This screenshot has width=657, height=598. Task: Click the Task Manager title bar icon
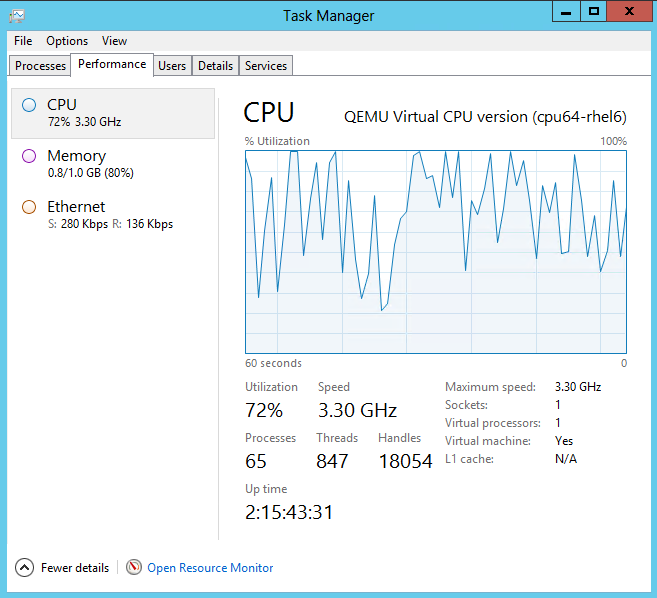tap(17, 15)
